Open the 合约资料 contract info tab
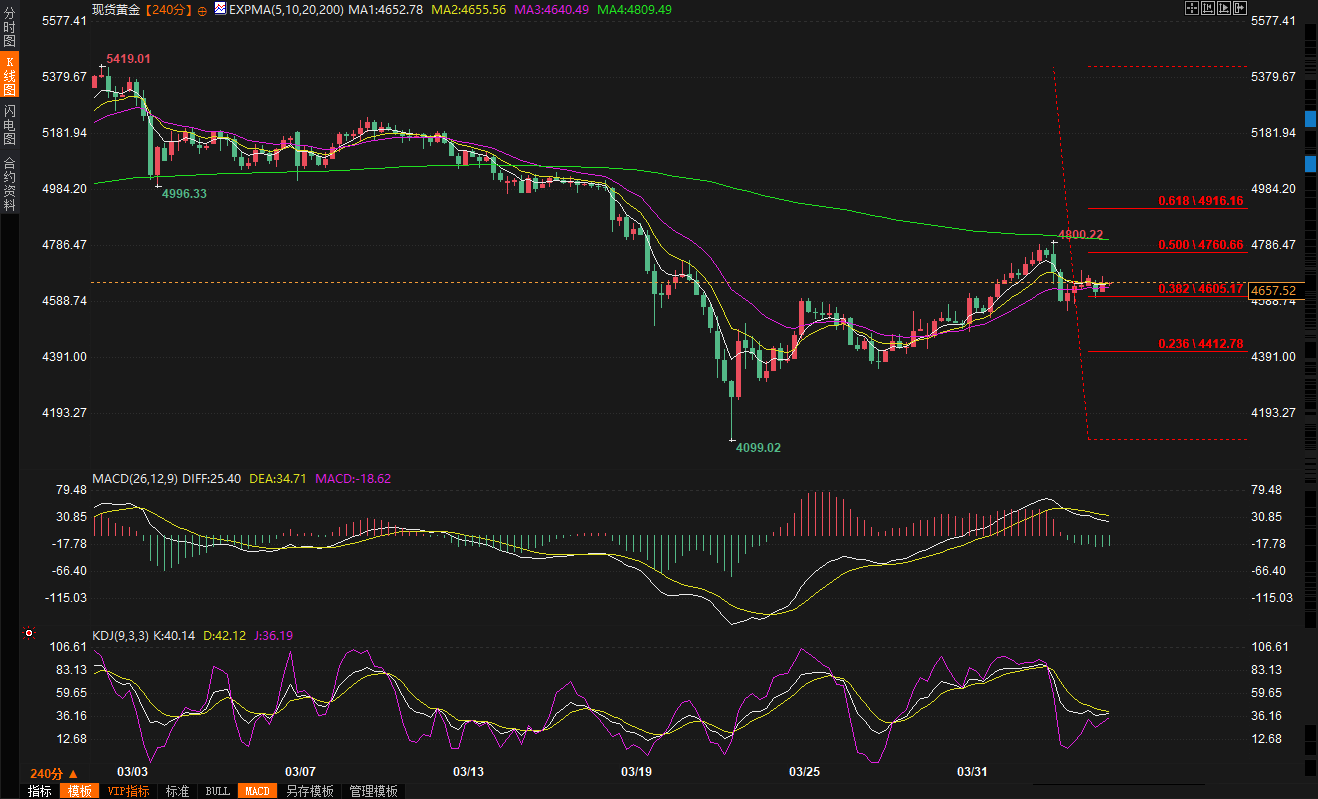The image size is (1318, 799). point(10,183)
